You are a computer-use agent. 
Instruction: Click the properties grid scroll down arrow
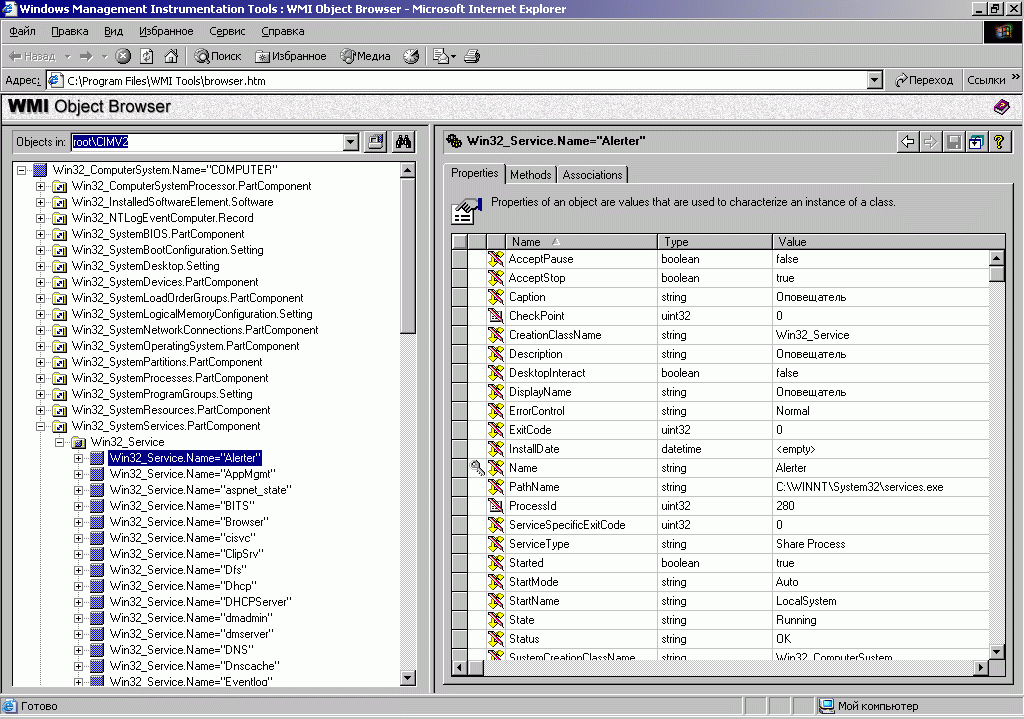coord(997,651)
